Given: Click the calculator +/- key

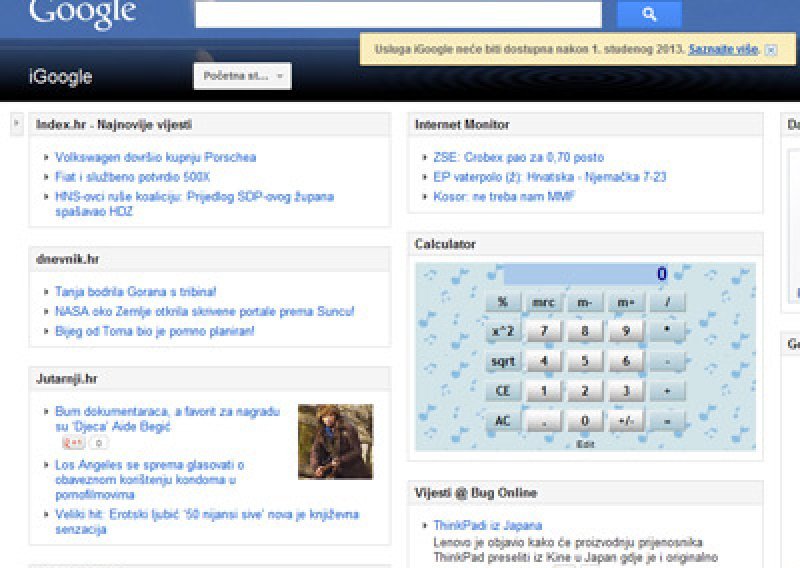Looking at the screenshot, I should [626, 422].
